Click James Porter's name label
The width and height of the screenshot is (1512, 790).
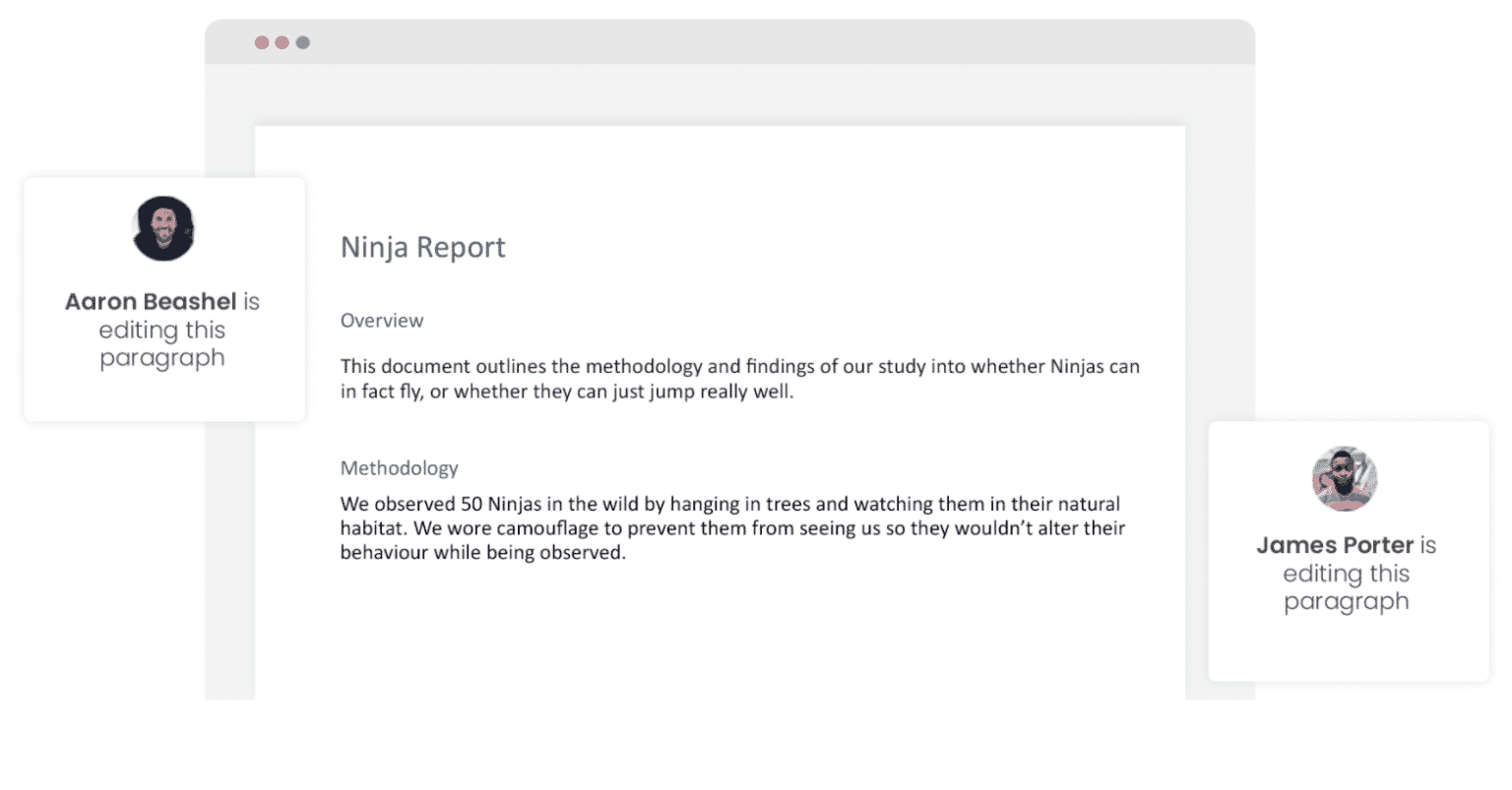(x=1337, y=544)
